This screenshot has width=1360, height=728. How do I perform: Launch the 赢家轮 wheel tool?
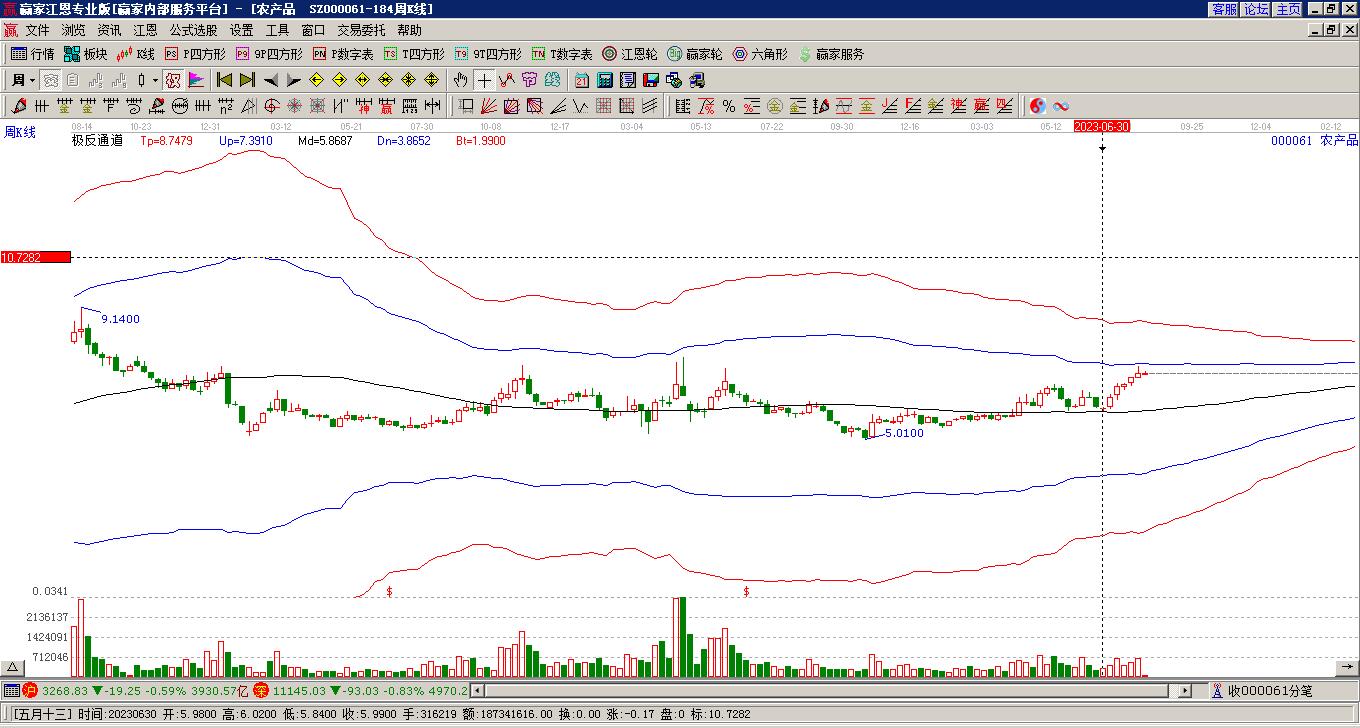pos(695,54)
